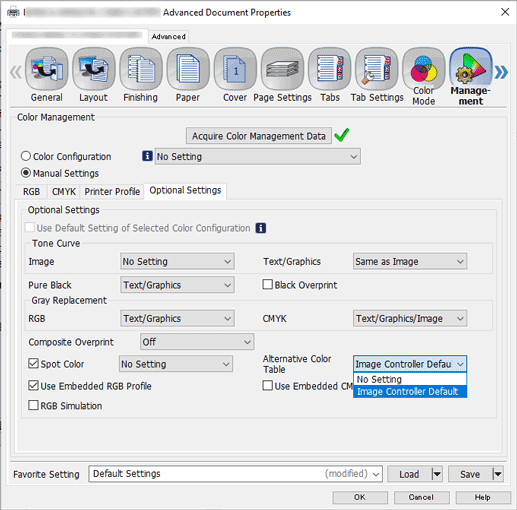Switch to the CMYK tab
The image size is (517, 510).
64,191
